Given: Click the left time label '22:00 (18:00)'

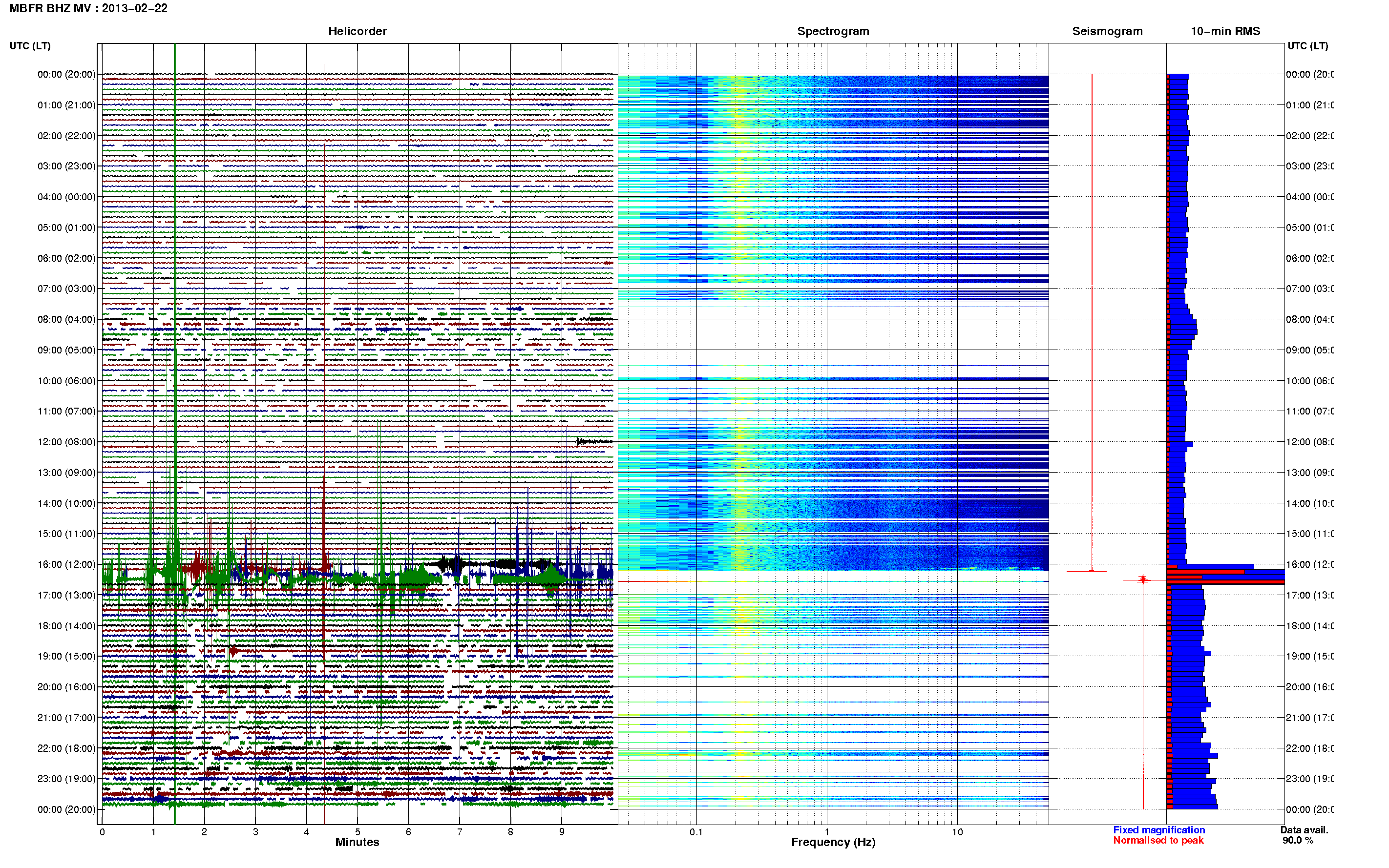Looking at the screenshot, I should pos(66,748).
